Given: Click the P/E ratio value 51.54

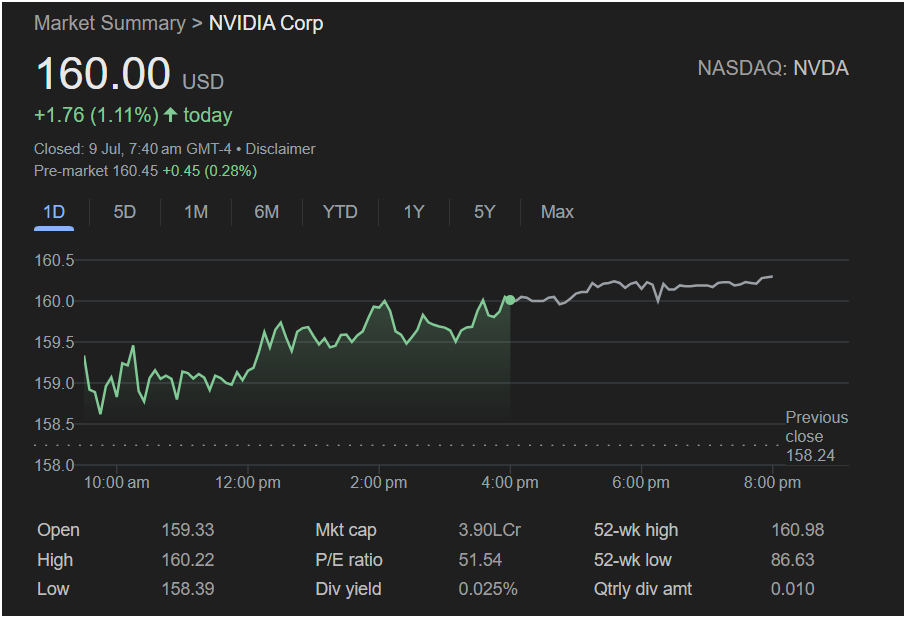Looking at the screenshot, I should click(480, 560).
